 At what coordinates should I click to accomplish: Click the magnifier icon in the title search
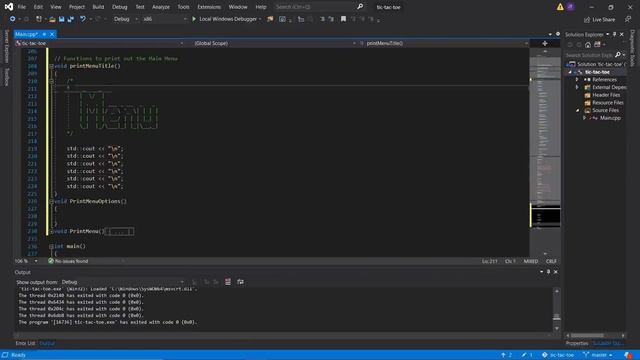tap(360, 7)
